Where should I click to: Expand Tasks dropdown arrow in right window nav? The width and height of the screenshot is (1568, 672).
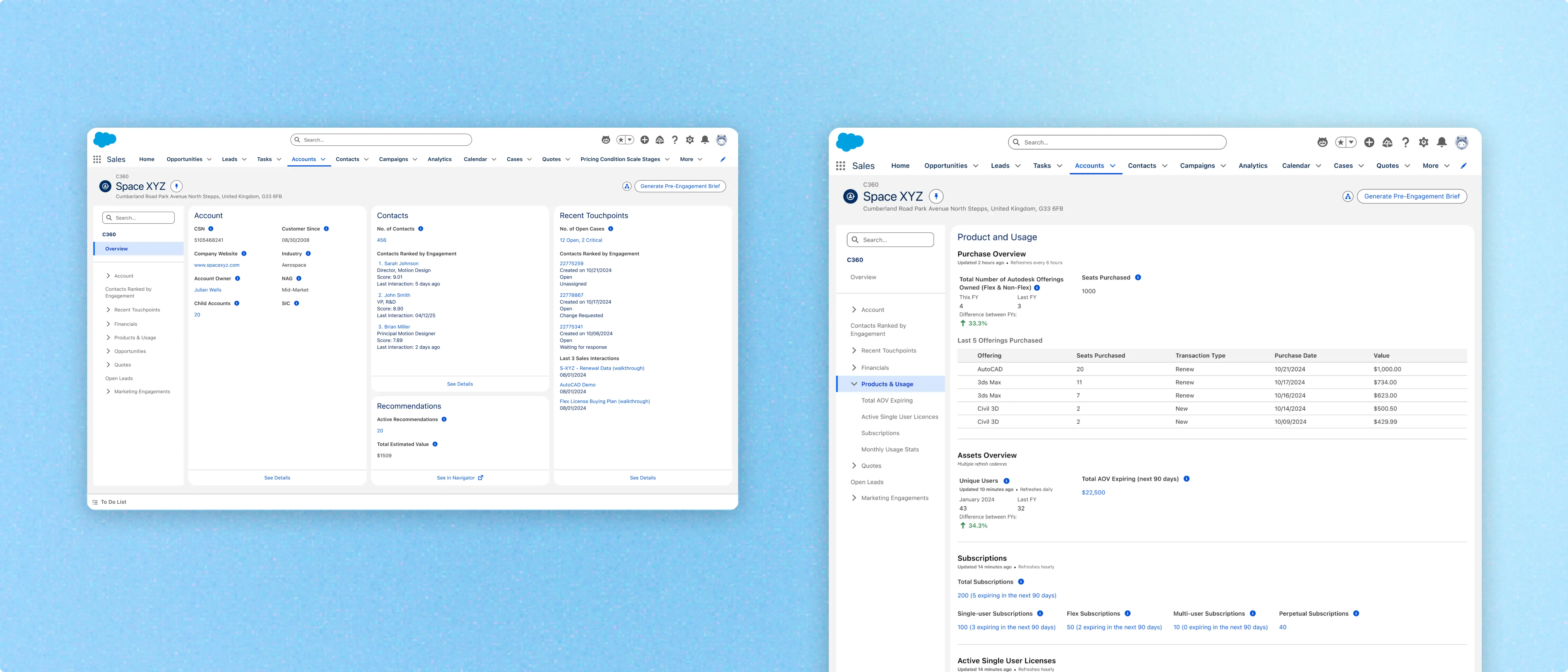click(1059, 165)
